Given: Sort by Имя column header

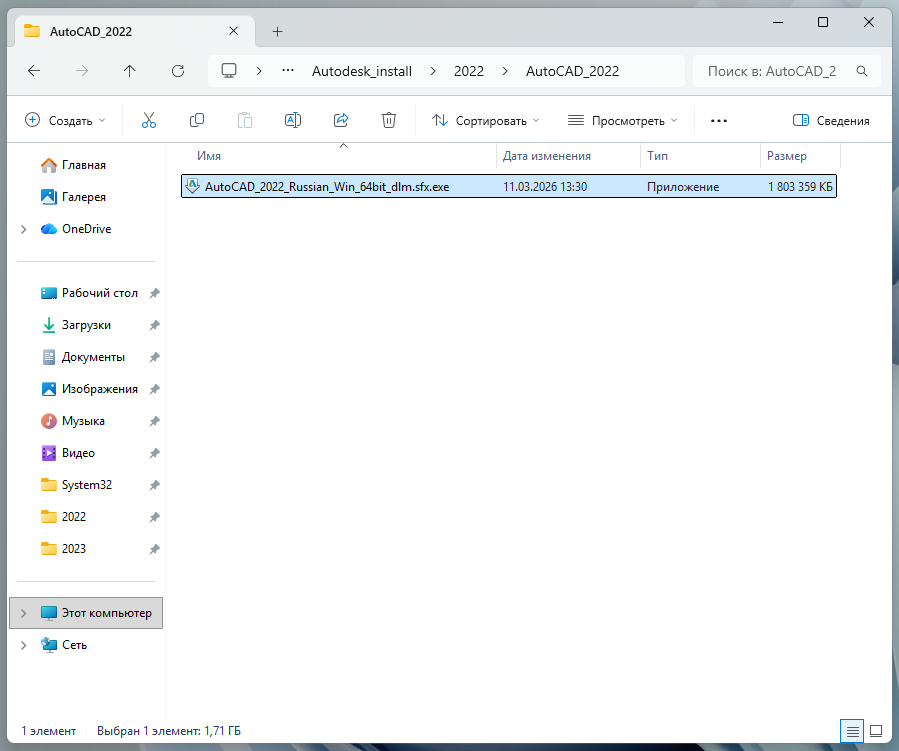Looking at the screenshot, I should [209, 156].
